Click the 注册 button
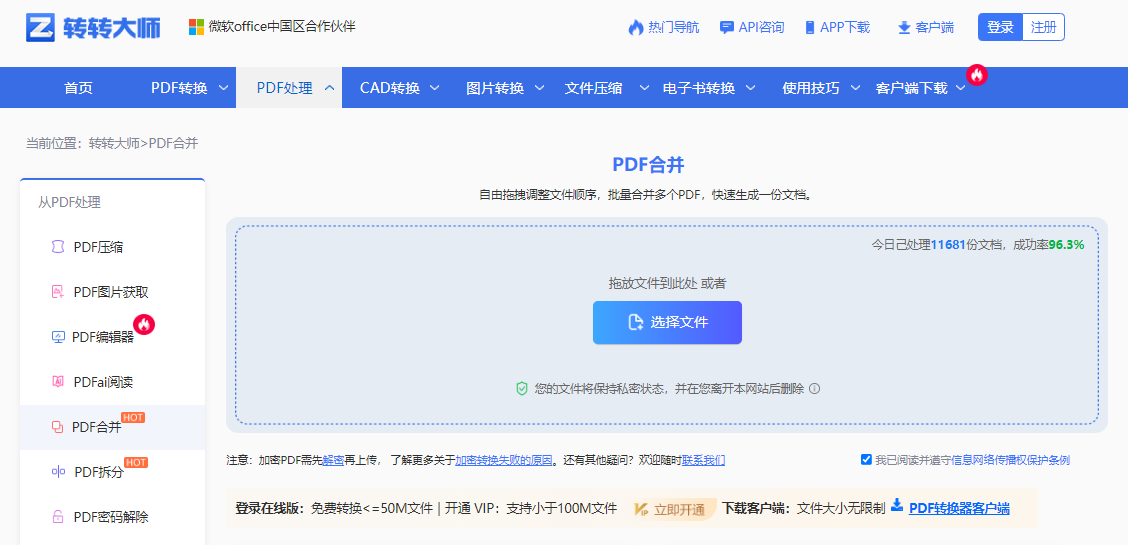 pos(1043,27)
